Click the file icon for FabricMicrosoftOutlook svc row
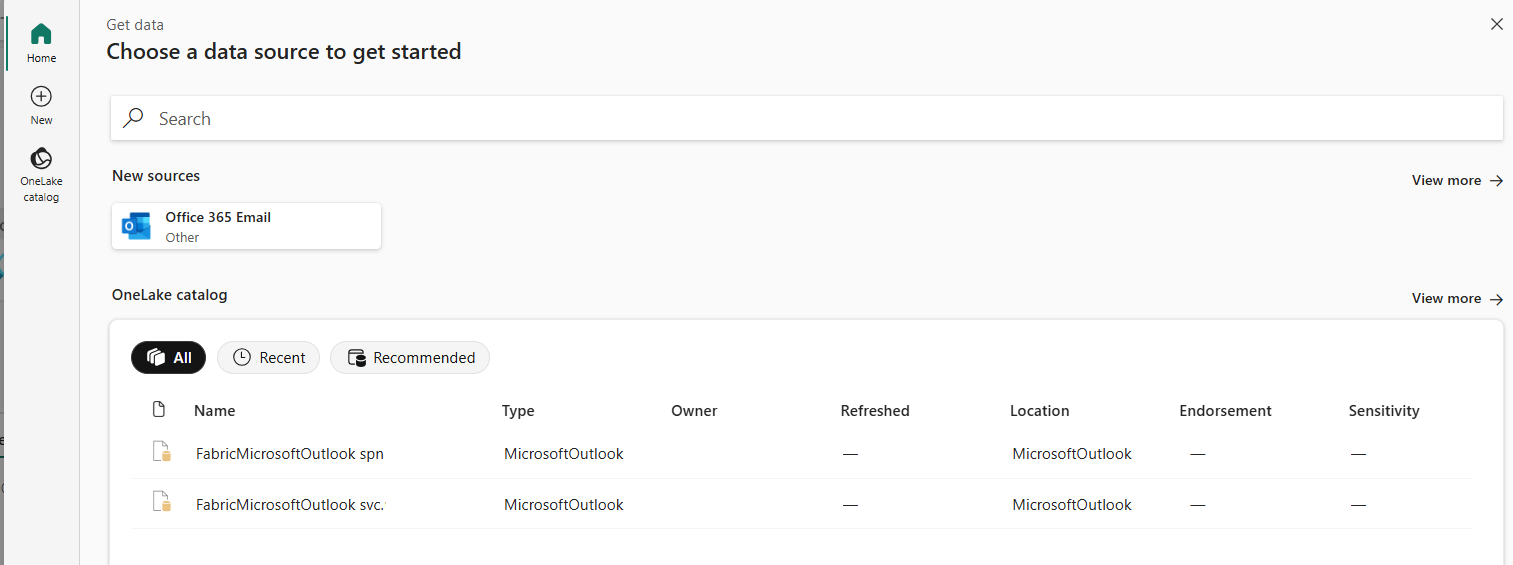The width and height of the screenshot is (1513, 565). (x=161, y=502)
